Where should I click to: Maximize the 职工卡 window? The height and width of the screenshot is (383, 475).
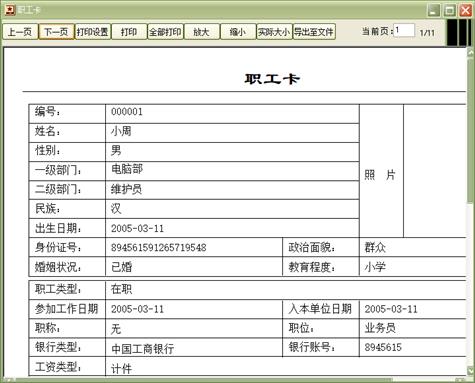coord(450,10)
